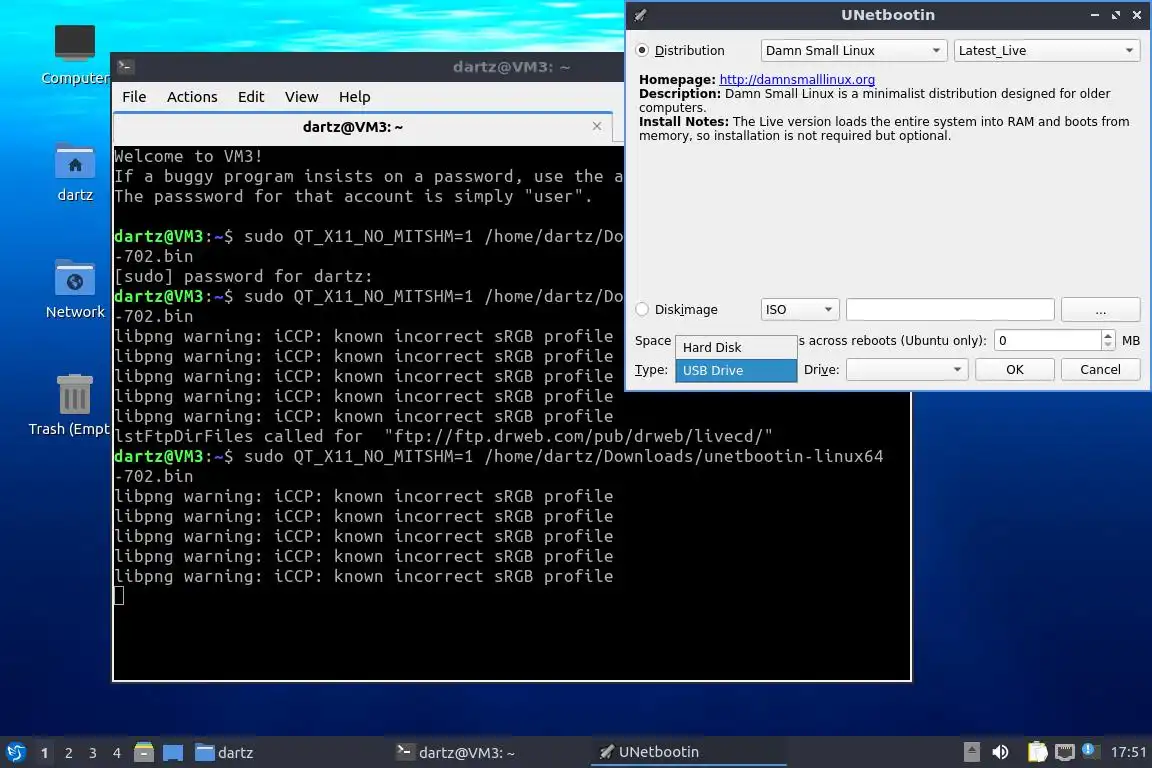Viewport: 1152px width, 768px height.
Task: Open the clipboard manager tray icon
Action: click(1037, 752)
